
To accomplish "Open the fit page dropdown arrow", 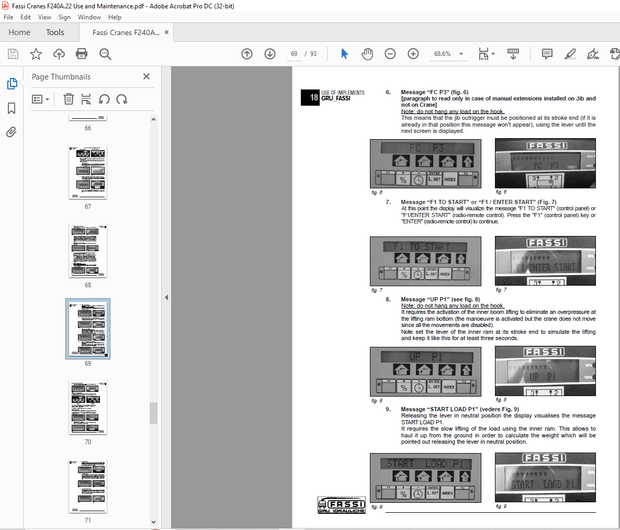I will (493, 54).
